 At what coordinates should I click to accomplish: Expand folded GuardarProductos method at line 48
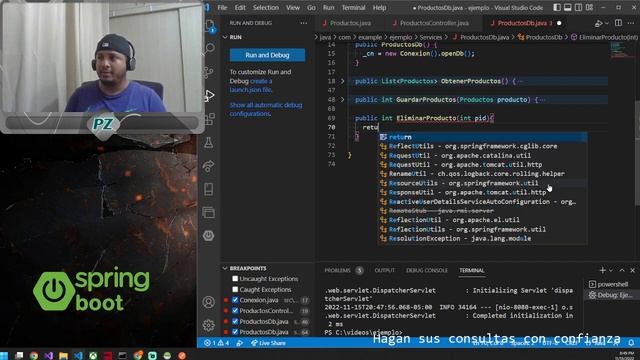pyautogui.click(x=342, y=100)
